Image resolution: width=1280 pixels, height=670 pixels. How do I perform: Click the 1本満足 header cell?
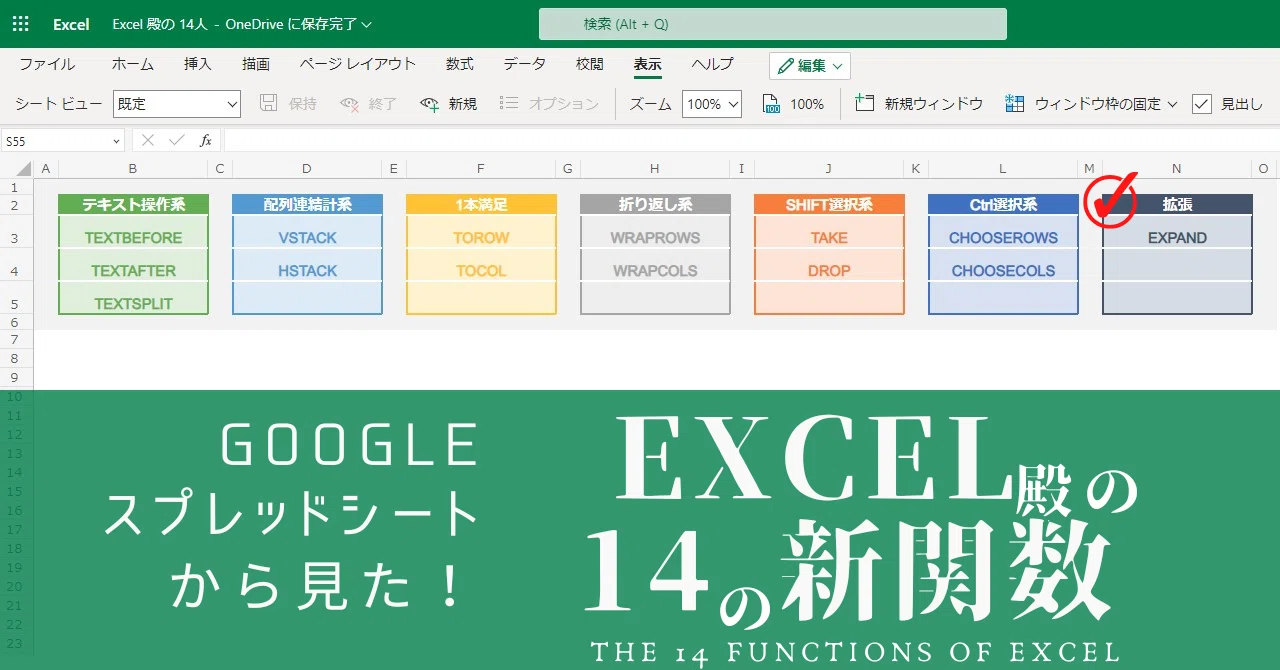481,205
